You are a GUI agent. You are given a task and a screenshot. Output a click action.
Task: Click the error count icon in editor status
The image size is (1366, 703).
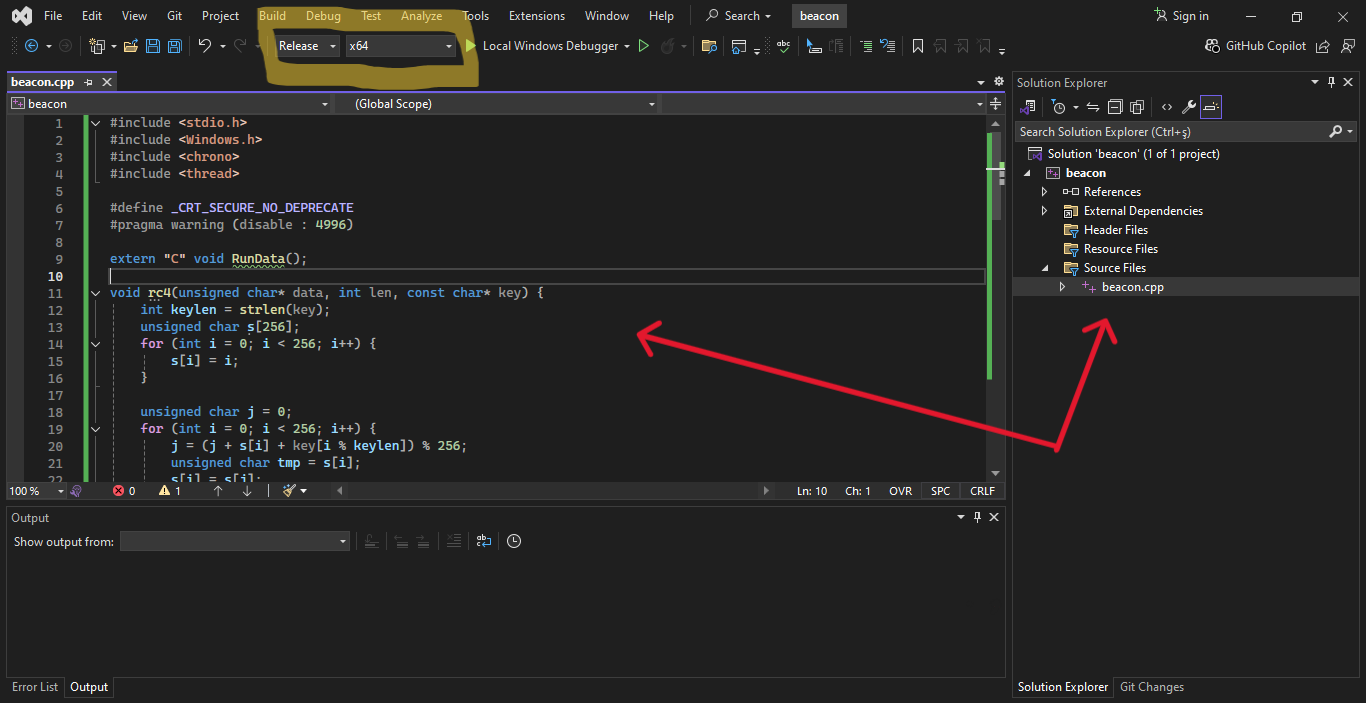[x=119, y=491]
